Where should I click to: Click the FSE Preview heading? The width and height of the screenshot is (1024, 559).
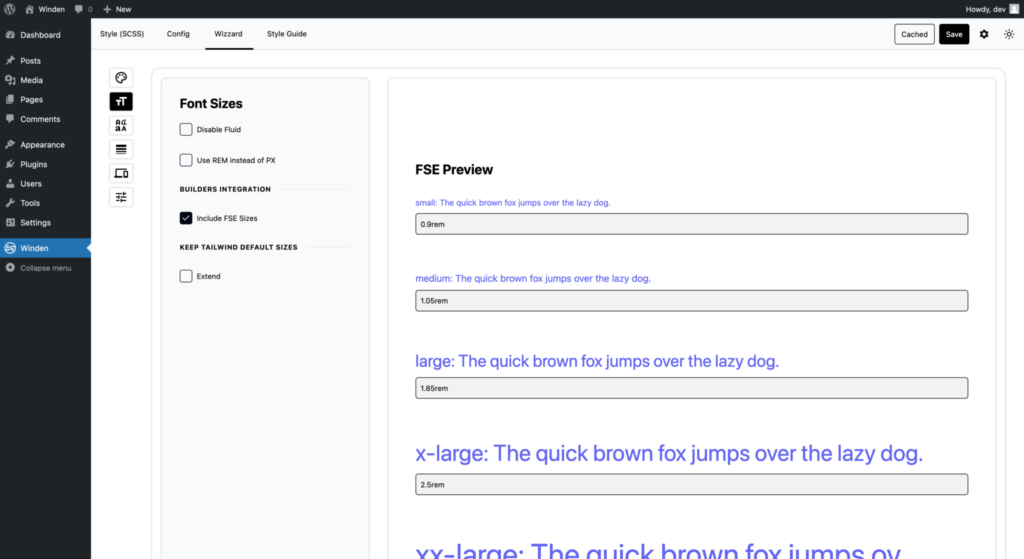pos(454,170)
